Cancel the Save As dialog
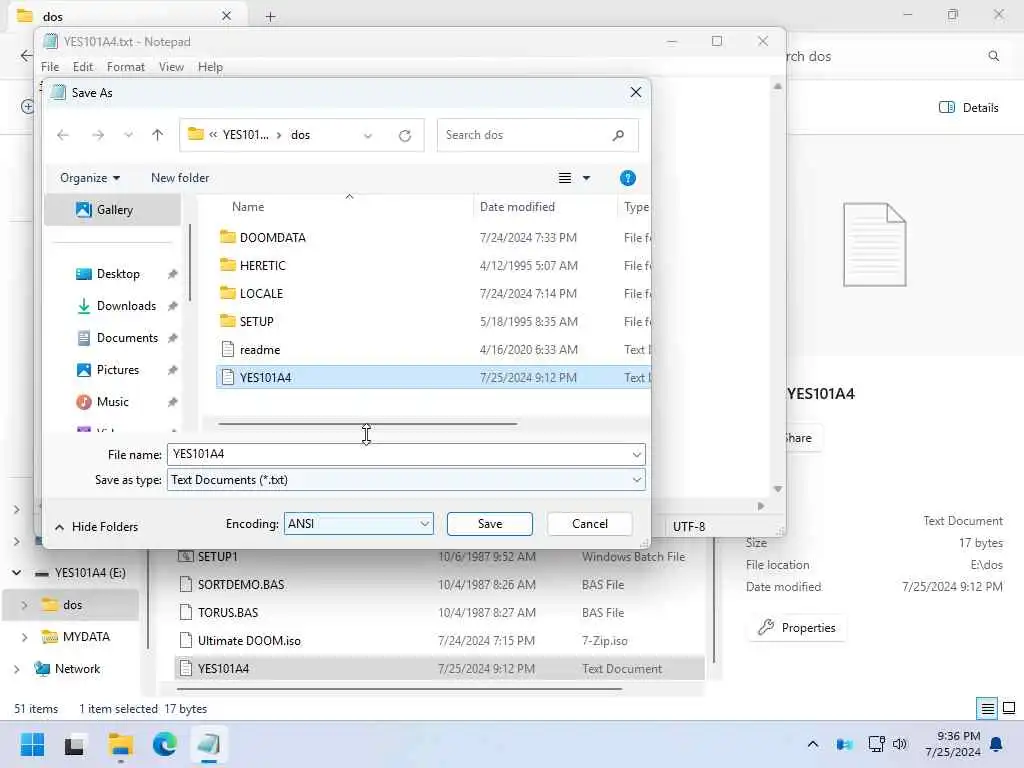Viewport: 1024px width, 768px height. pos(590,524)
